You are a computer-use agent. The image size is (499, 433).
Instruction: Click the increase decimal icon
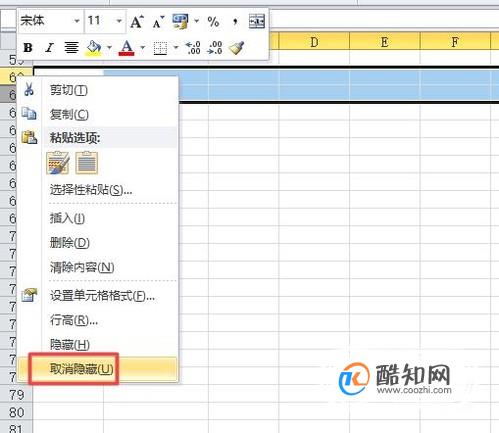click(x=193, y=48)
